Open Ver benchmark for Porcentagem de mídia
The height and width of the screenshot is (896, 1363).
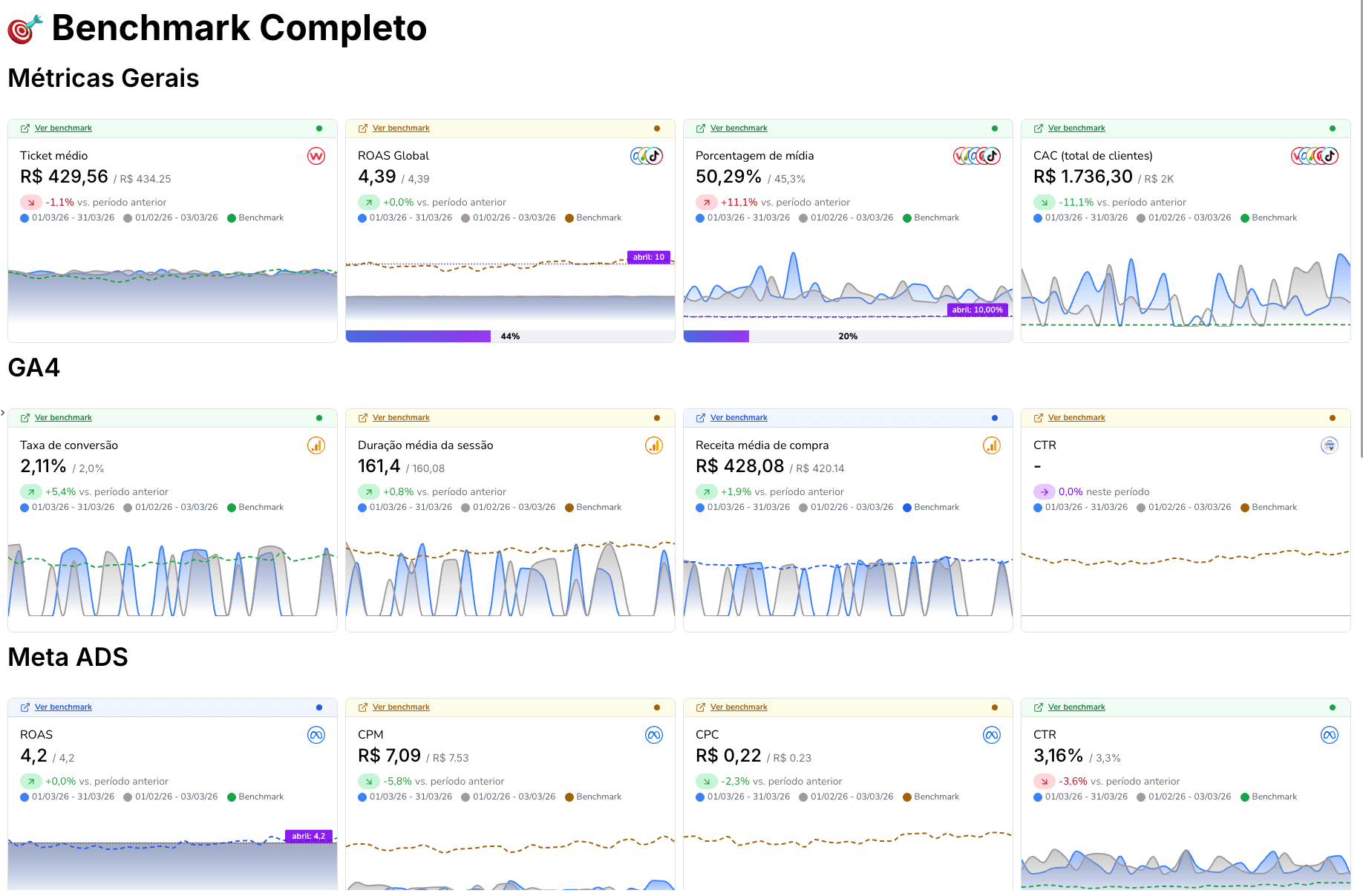[x=739, y=128]
